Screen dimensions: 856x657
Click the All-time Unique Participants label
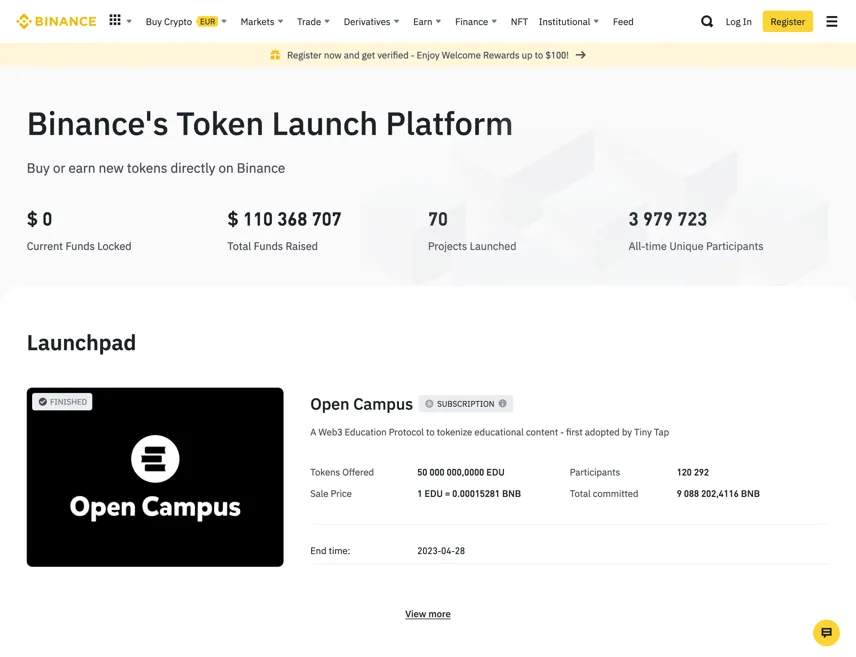pyautogui.click(x=696, y=246)
